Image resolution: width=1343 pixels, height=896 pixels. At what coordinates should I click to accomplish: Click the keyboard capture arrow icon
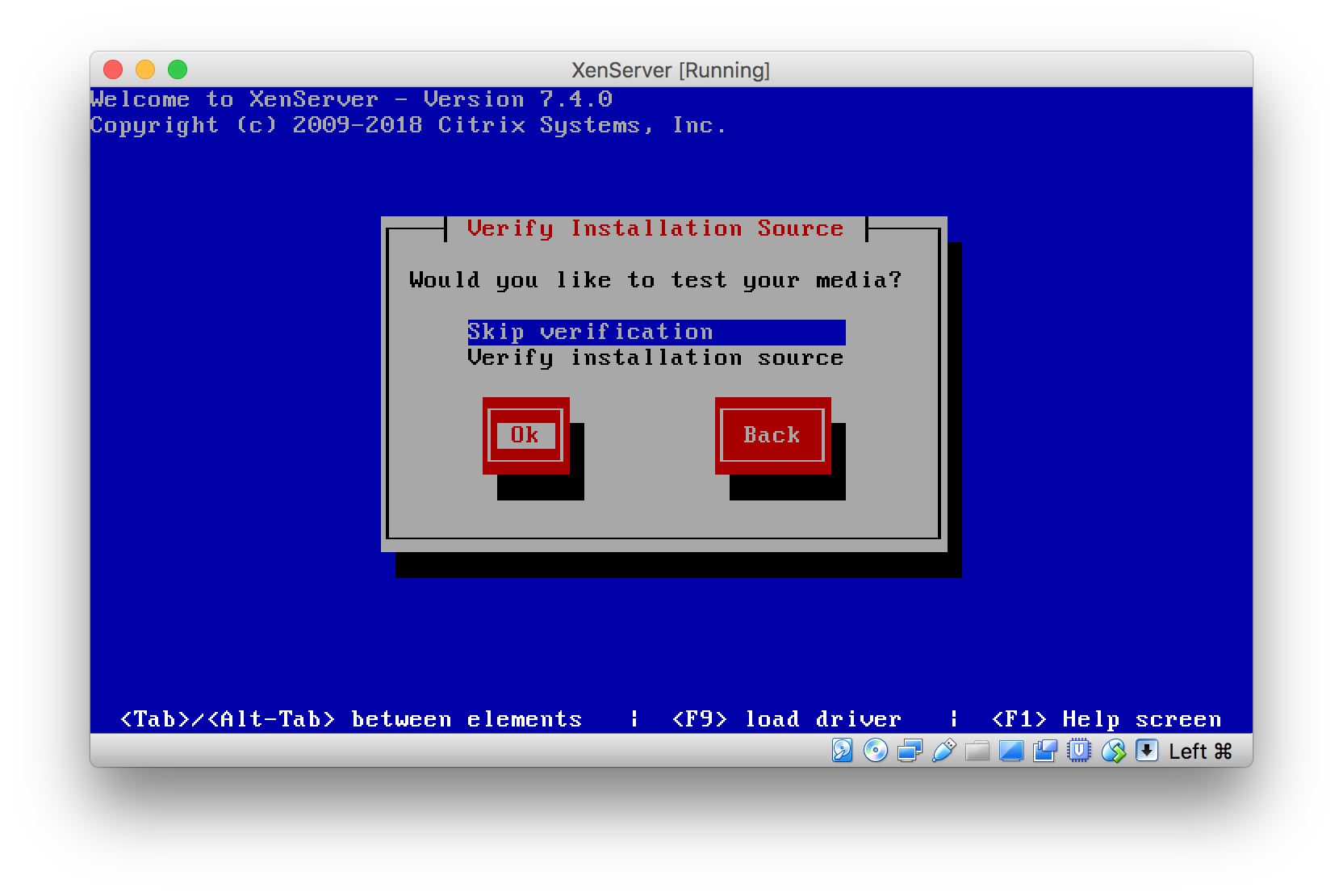pos(1147,751)
